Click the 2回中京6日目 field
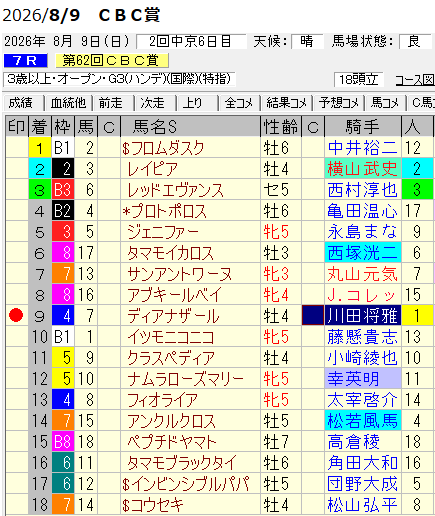Screen dimensions: 435x516 (191, 42)
